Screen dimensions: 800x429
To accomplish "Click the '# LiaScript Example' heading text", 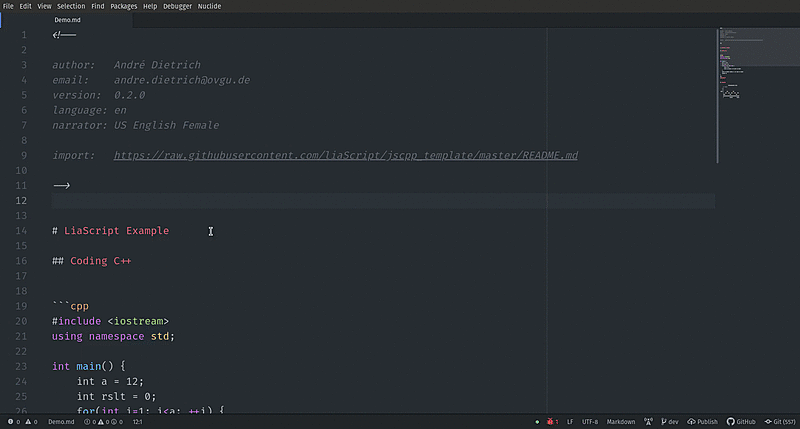I will [x=111, y=231].
